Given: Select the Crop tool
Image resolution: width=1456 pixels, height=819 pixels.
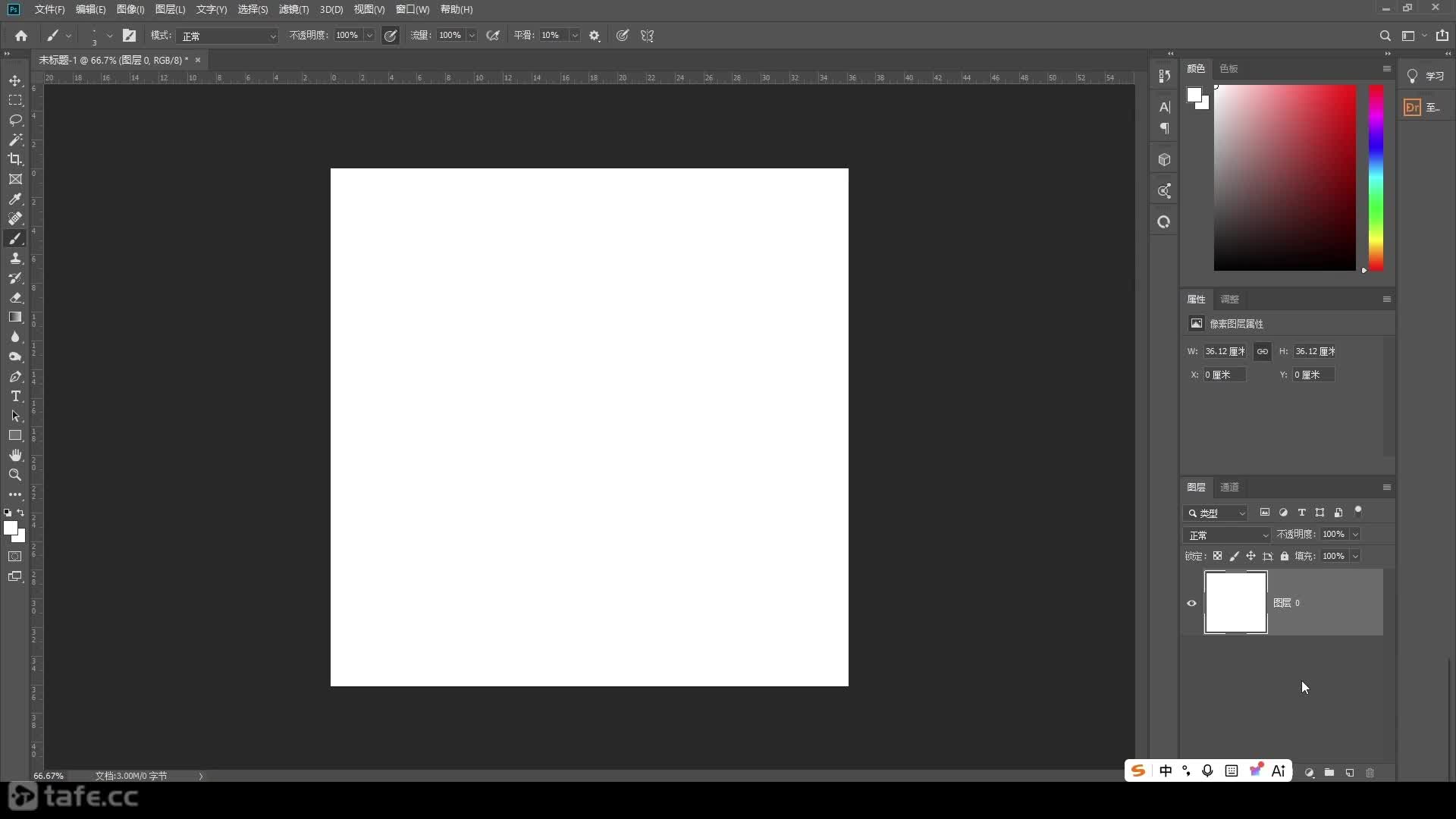Looking at the screenshot, I should point(15,159).
